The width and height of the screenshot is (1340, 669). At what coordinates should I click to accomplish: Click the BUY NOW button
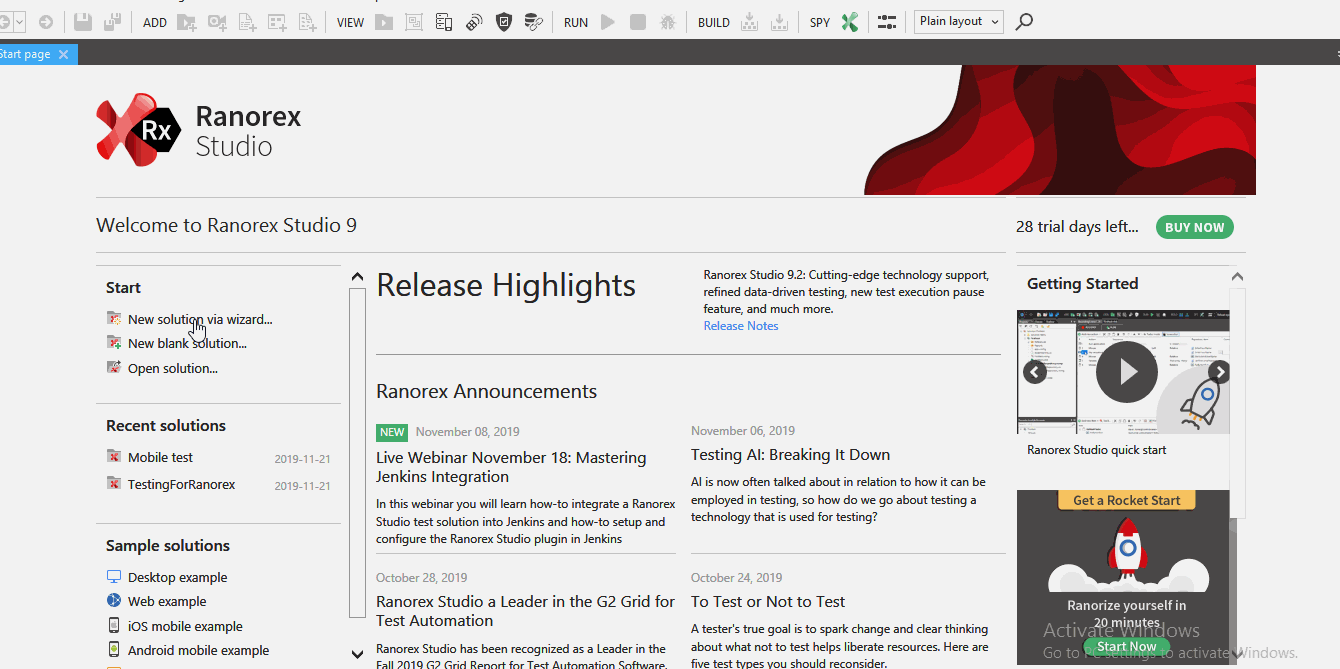[1194, 227]
